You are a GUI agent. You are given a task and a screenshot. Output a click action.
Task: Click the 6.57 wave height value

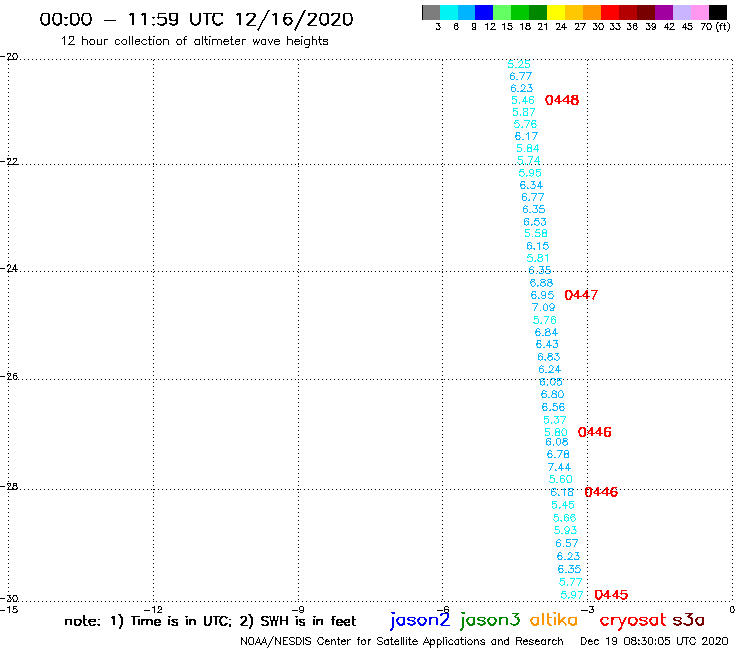point(567,543)
